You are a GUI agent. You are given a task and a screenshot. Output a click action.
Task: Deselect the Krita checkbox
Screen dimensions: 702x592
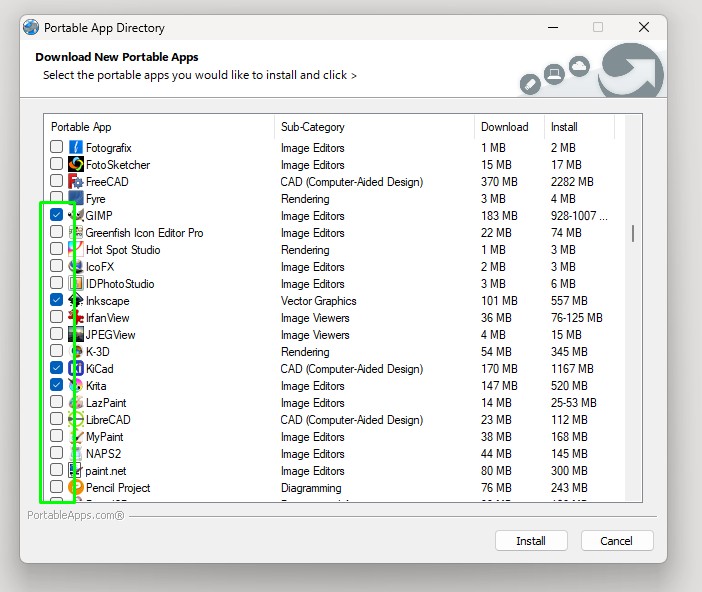[x=56, y=386]
